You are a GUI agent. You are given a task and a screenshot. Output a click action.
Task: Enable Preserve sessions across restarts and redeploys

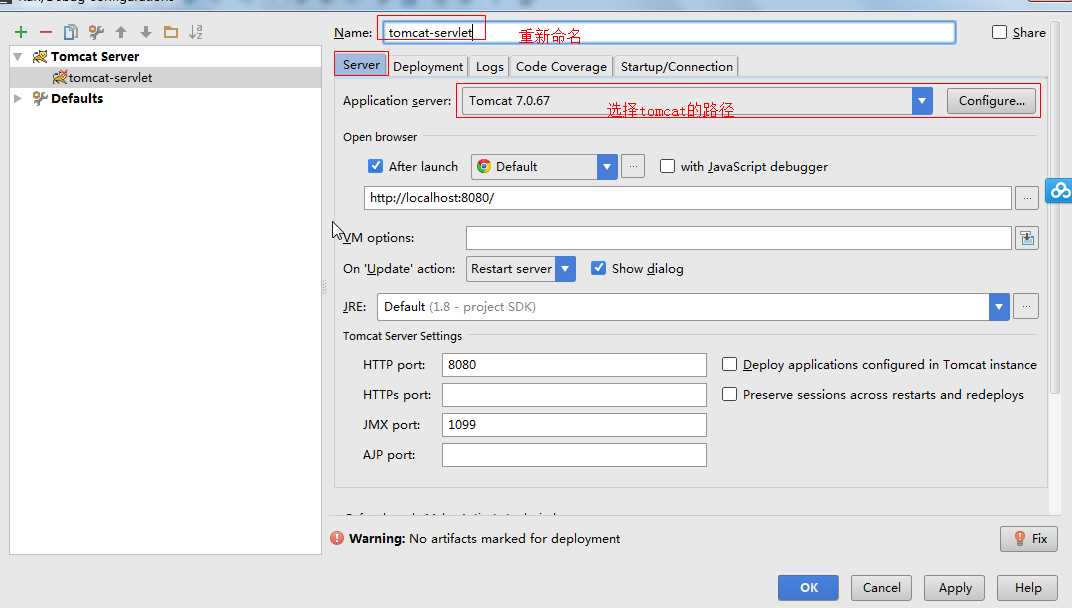(729, 394)
